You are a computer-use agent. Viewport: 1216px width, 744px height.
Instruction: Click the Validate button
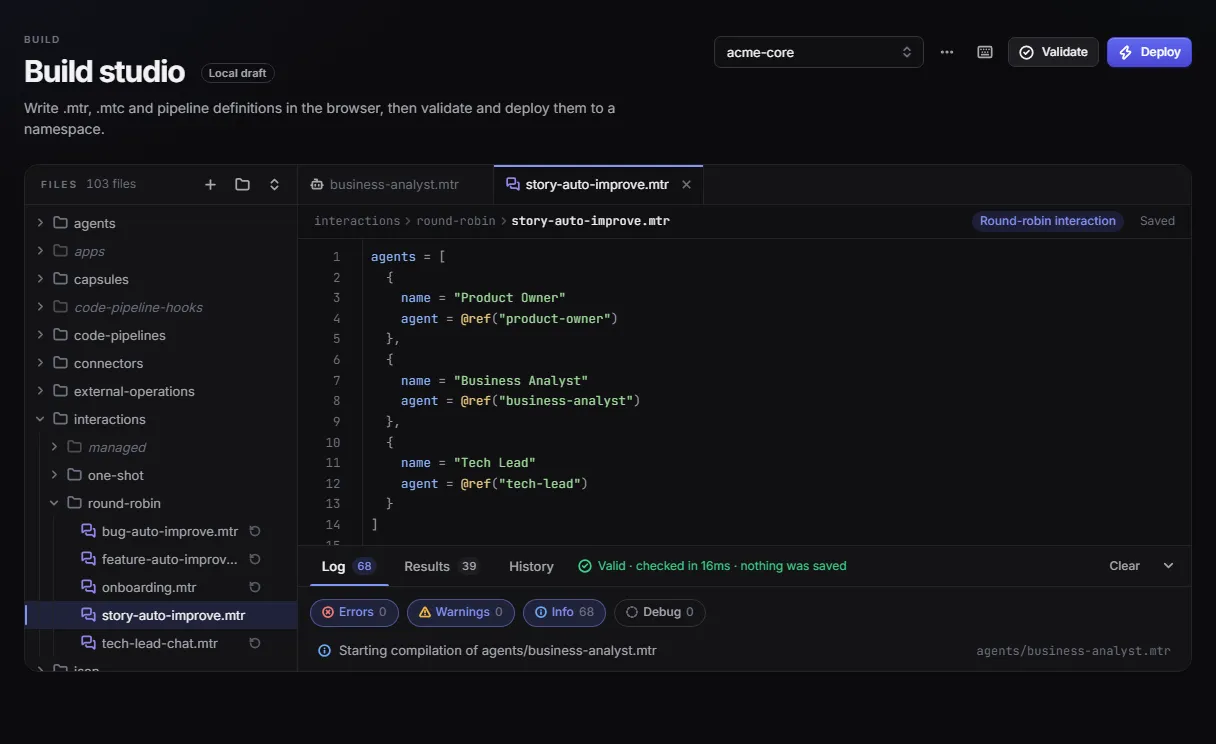1053,52
